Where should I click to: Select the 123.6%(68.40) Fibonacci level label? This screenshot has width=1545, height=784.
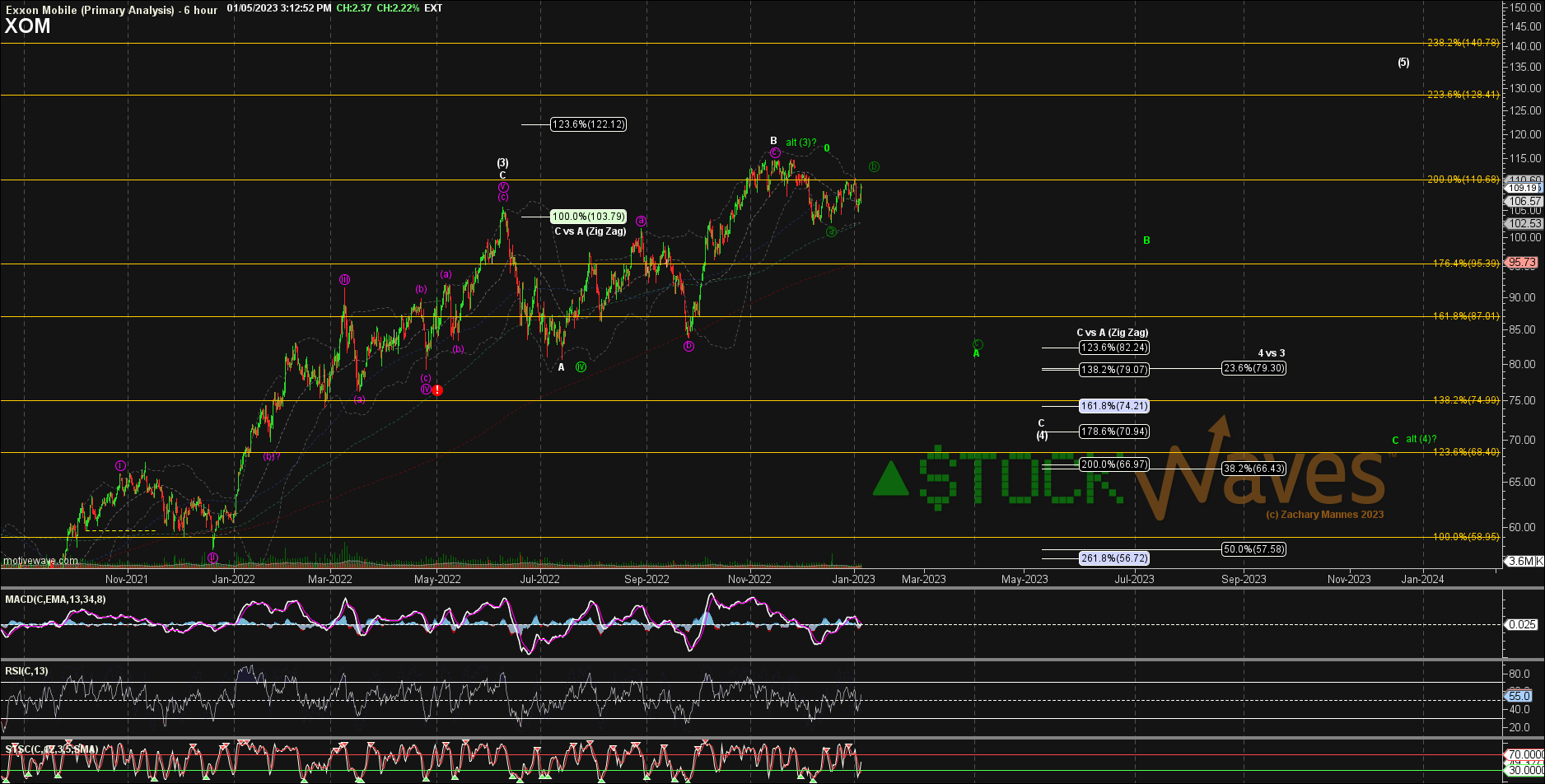1464,452
